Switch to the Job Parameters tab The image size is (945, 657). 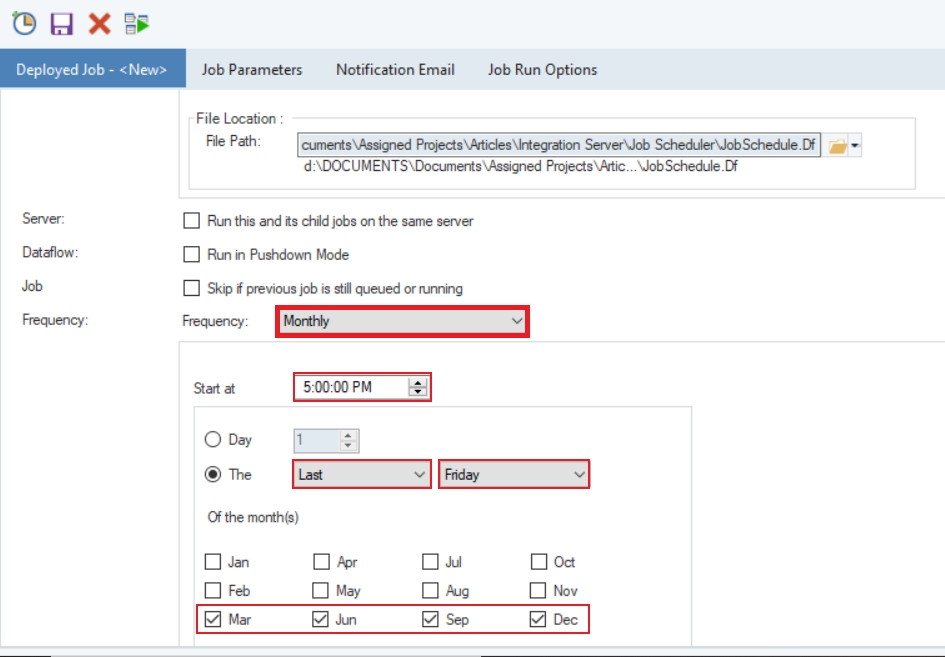pos(252,70)
